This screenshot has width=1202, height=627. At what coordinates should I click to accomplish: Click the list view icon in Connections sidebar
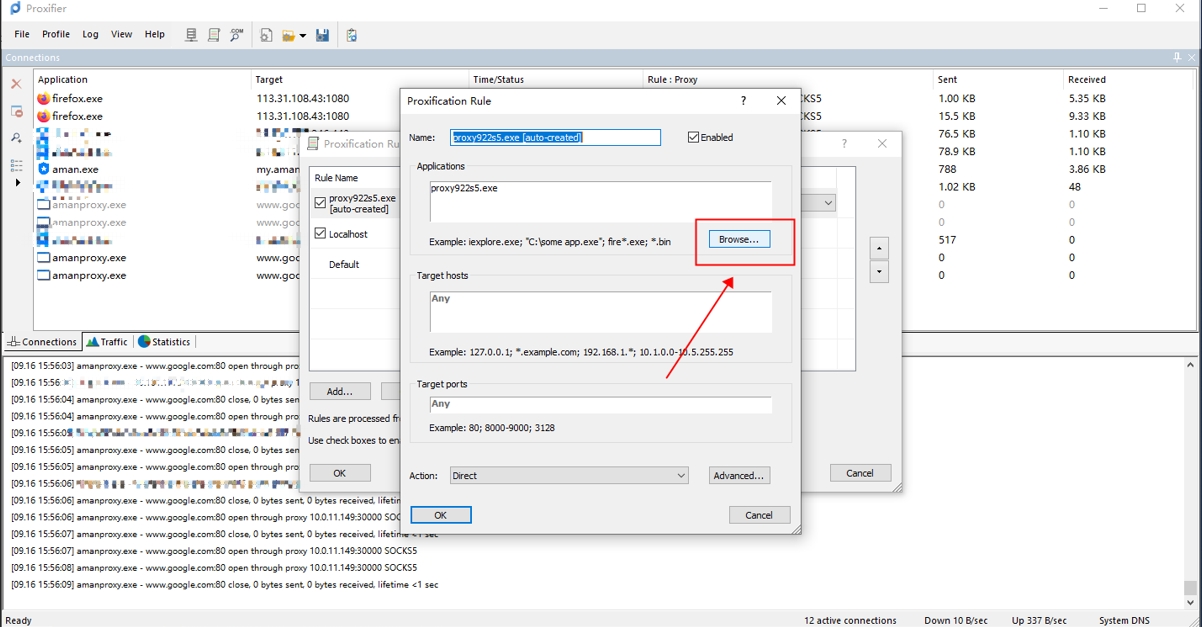pyautogui.click(x=16, y=165)
